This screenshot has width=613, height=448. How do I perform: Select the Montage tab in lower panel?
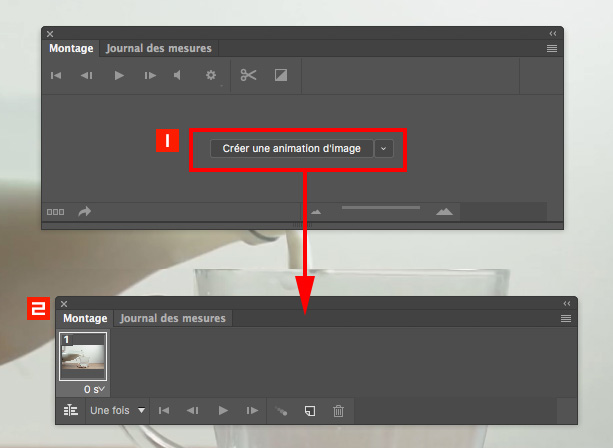tap(85, 318)
